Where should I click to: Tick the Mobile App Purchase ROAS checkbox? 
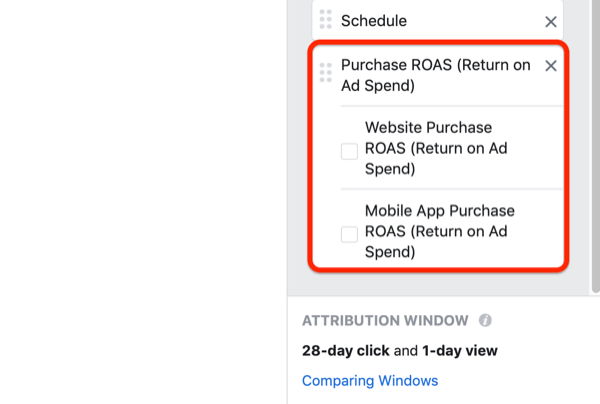click(349, 234)
